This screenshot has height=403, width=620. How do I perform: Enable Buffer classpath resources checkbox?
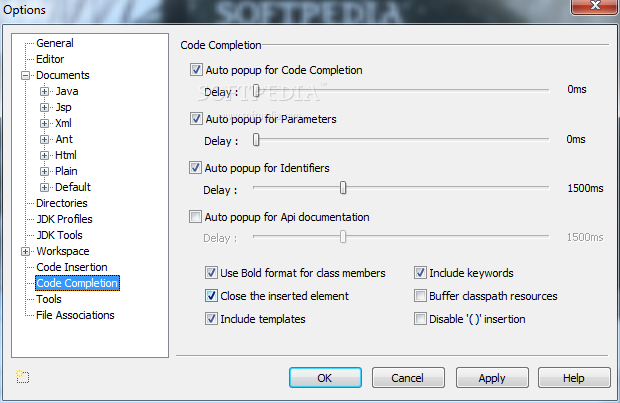(420, 295)
